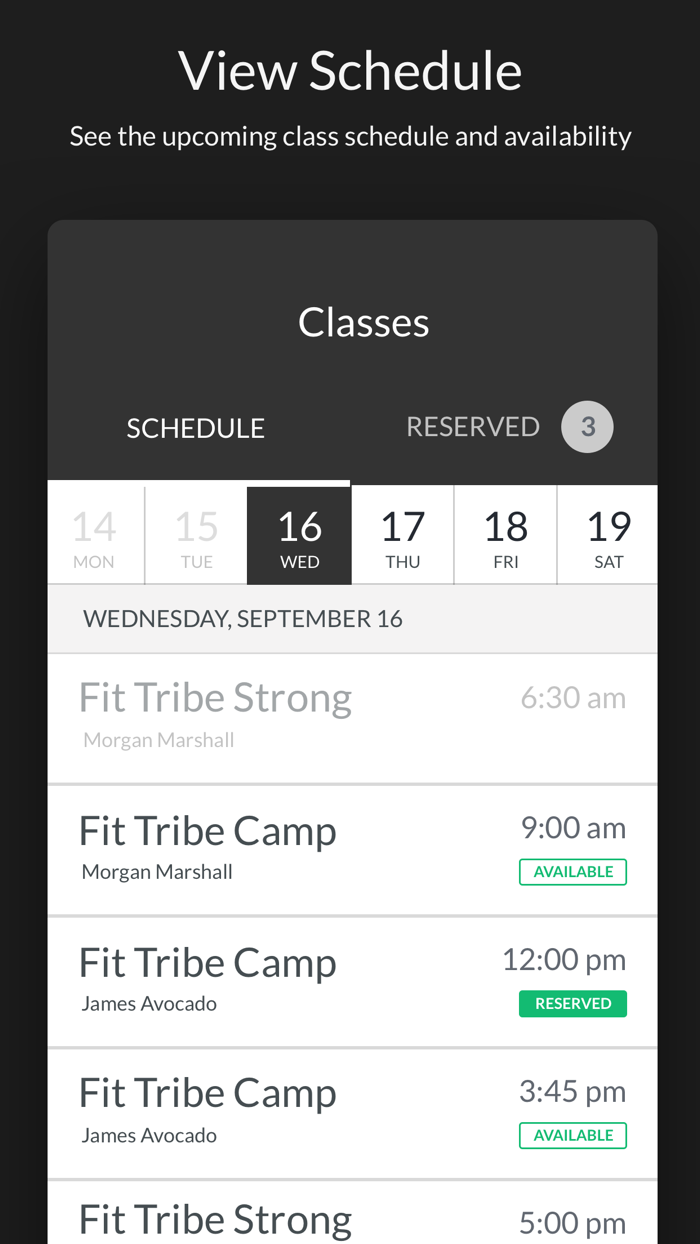This screenshot has height=1244, width=700.
Task: Click the RESERVED badge on the 12:00 pm class
Action: pyautogui.click(x=573, y=1002)
